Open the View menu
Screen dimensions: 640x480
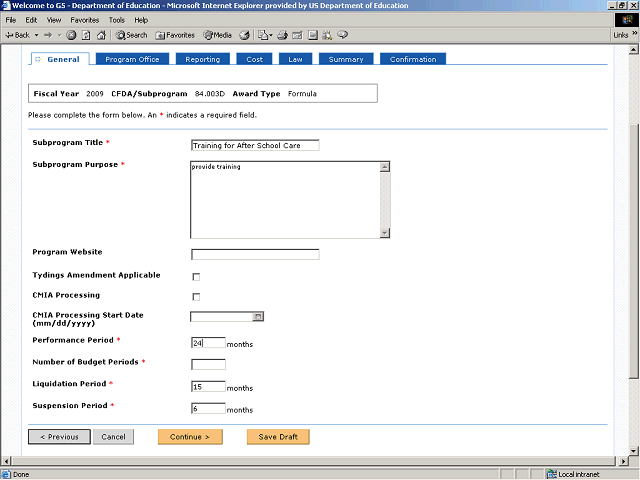(53, 20)
